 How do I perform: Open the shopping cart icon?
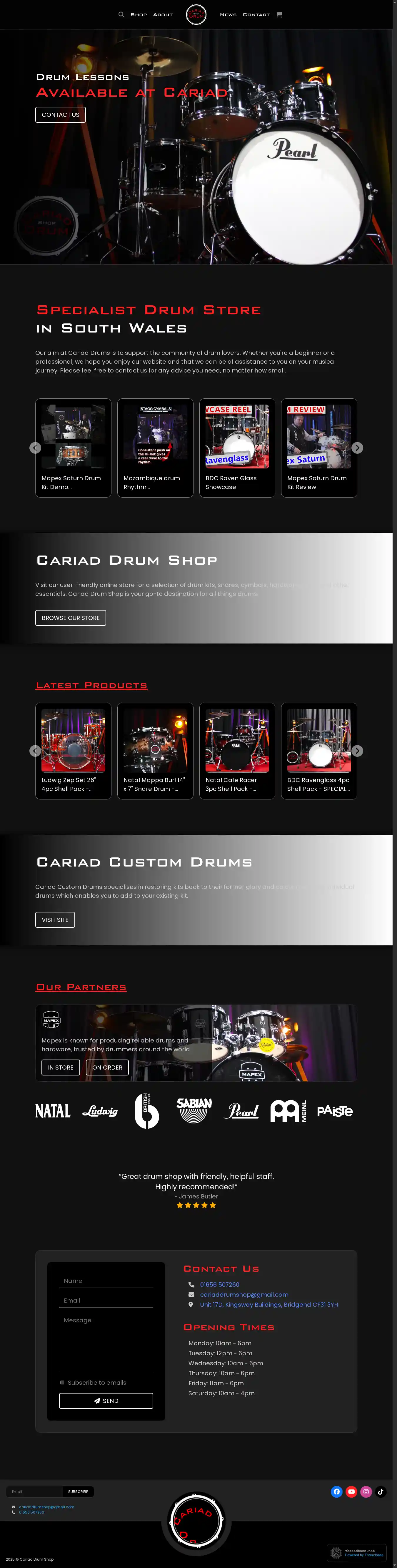(x=279, y=15)
